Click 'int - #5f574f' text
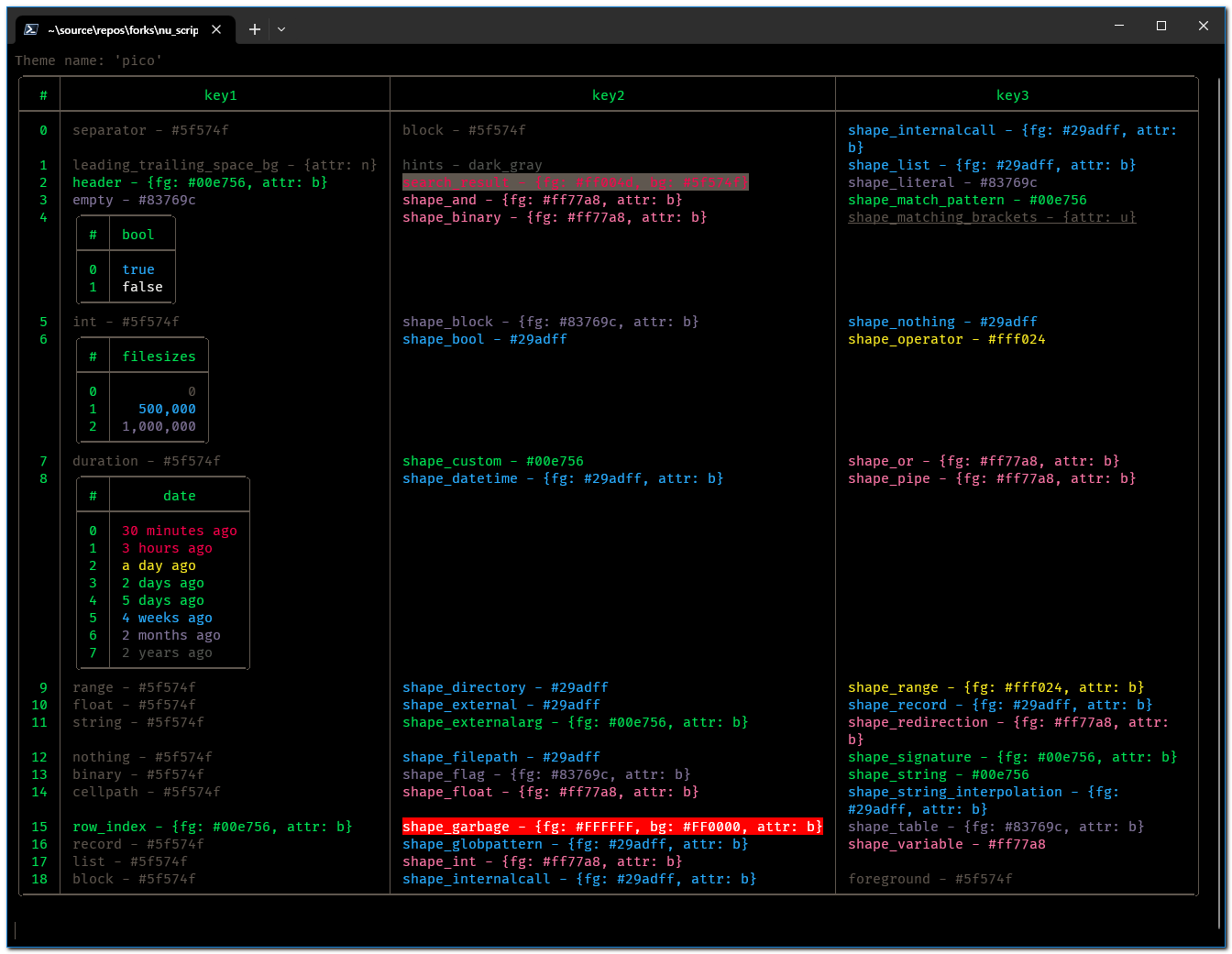Viewport: 1232px width, 954px height. tap(126, 322)
